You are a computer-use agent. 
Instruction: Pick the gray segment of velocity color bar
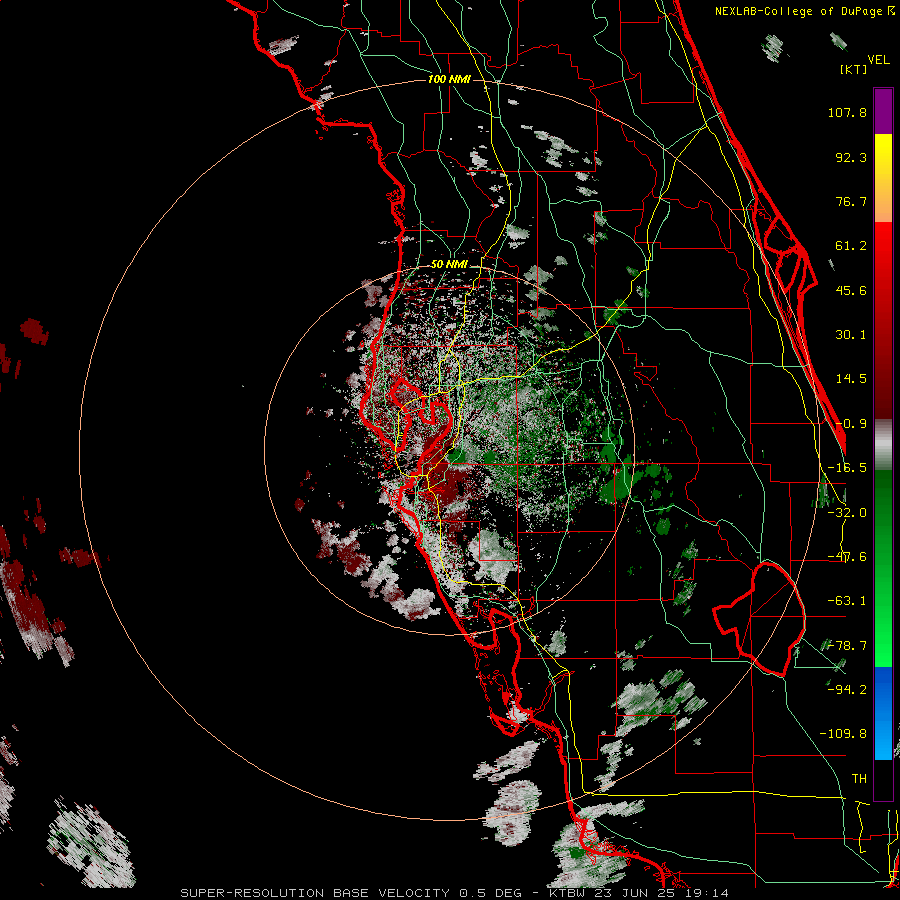883,445
